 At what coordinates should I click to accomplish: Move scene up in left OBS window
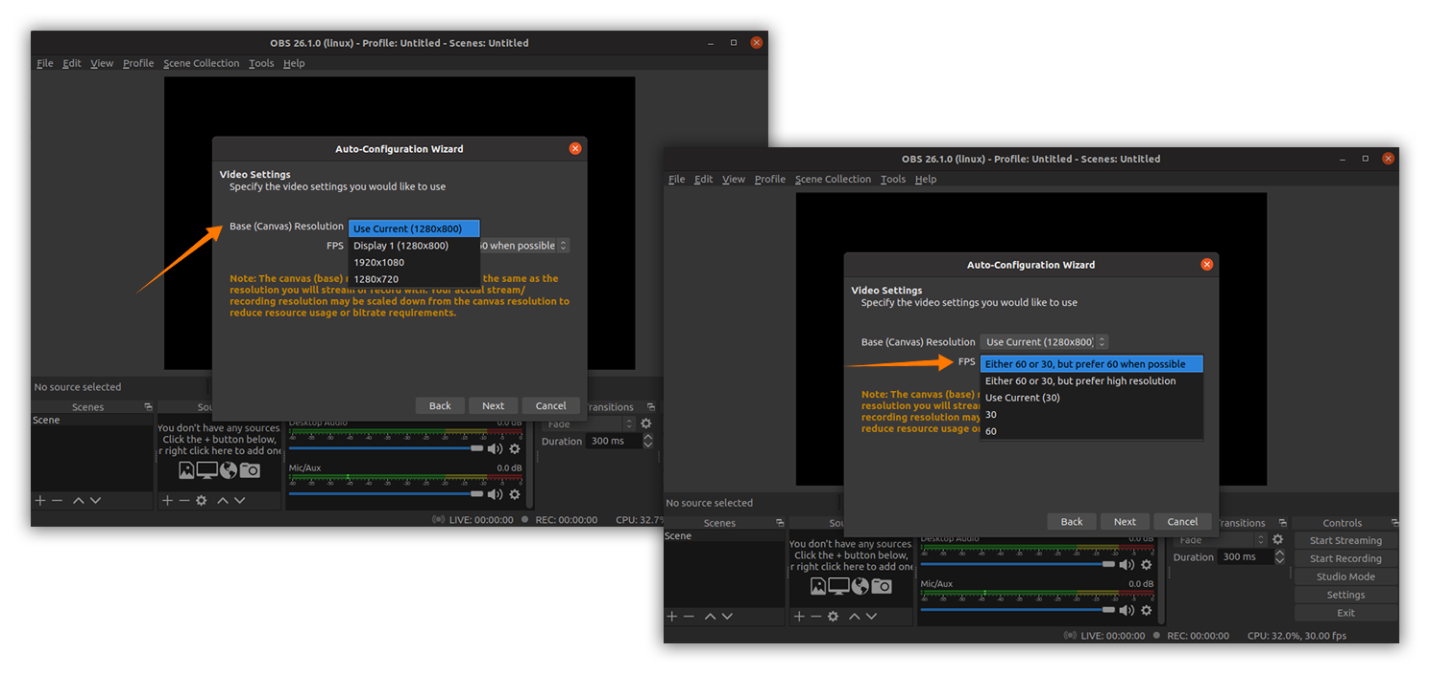pyautogui.click(x=78, y=500)
